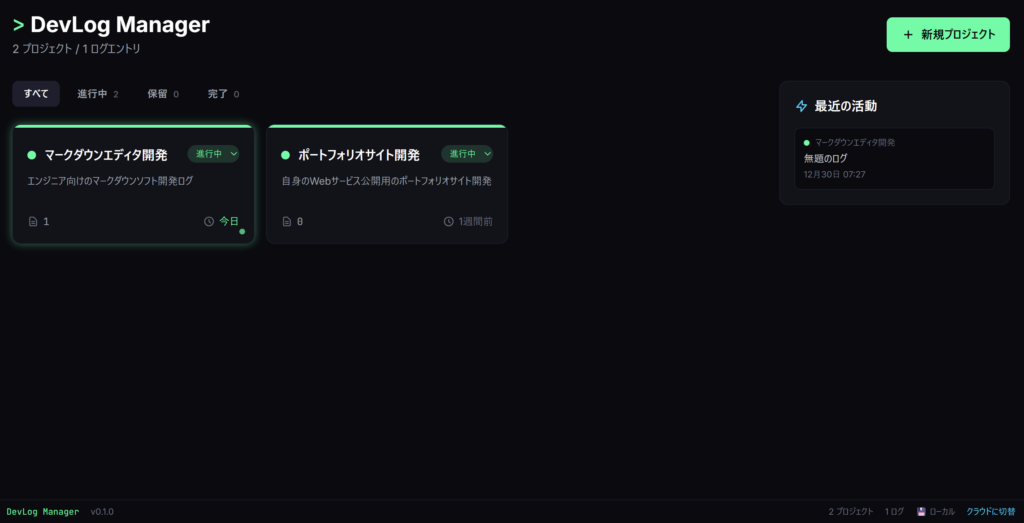Click the lightning bolt icon beside 最近の活動
The width and height of the screenshot is (1024, 523).
pos(801,106)
